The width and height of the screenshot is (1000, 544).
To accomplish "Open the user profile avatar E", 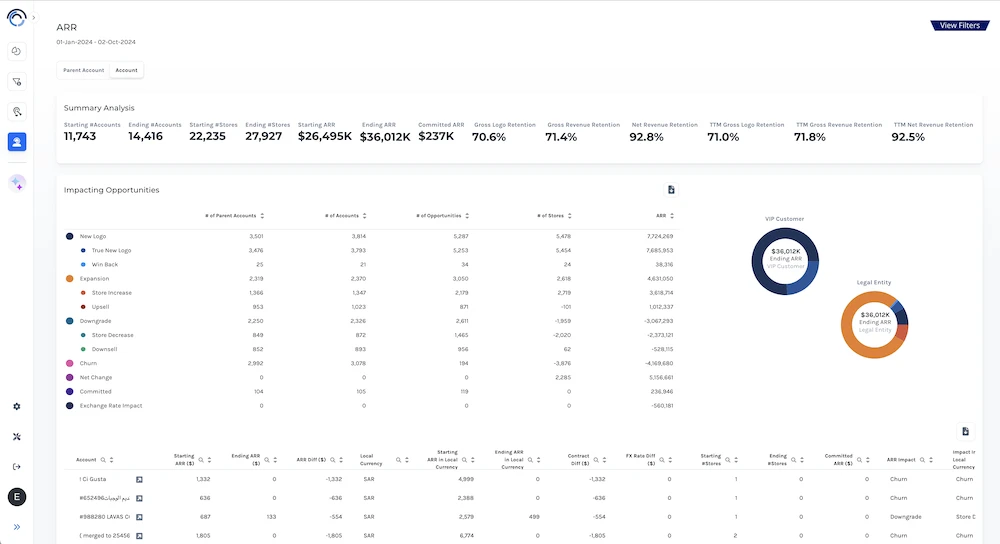I will [x=17, y=497].
